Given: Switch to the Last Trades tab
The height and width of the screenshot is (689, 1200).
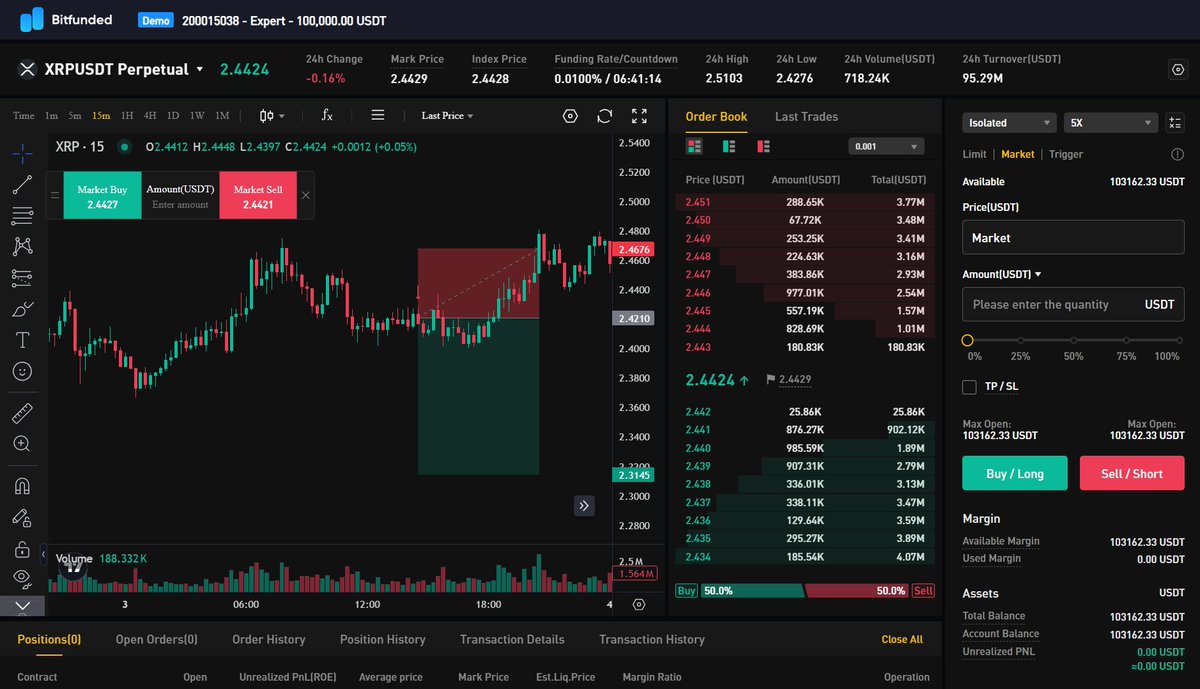Looking at the screenshot, I should (x=806, y=117).
